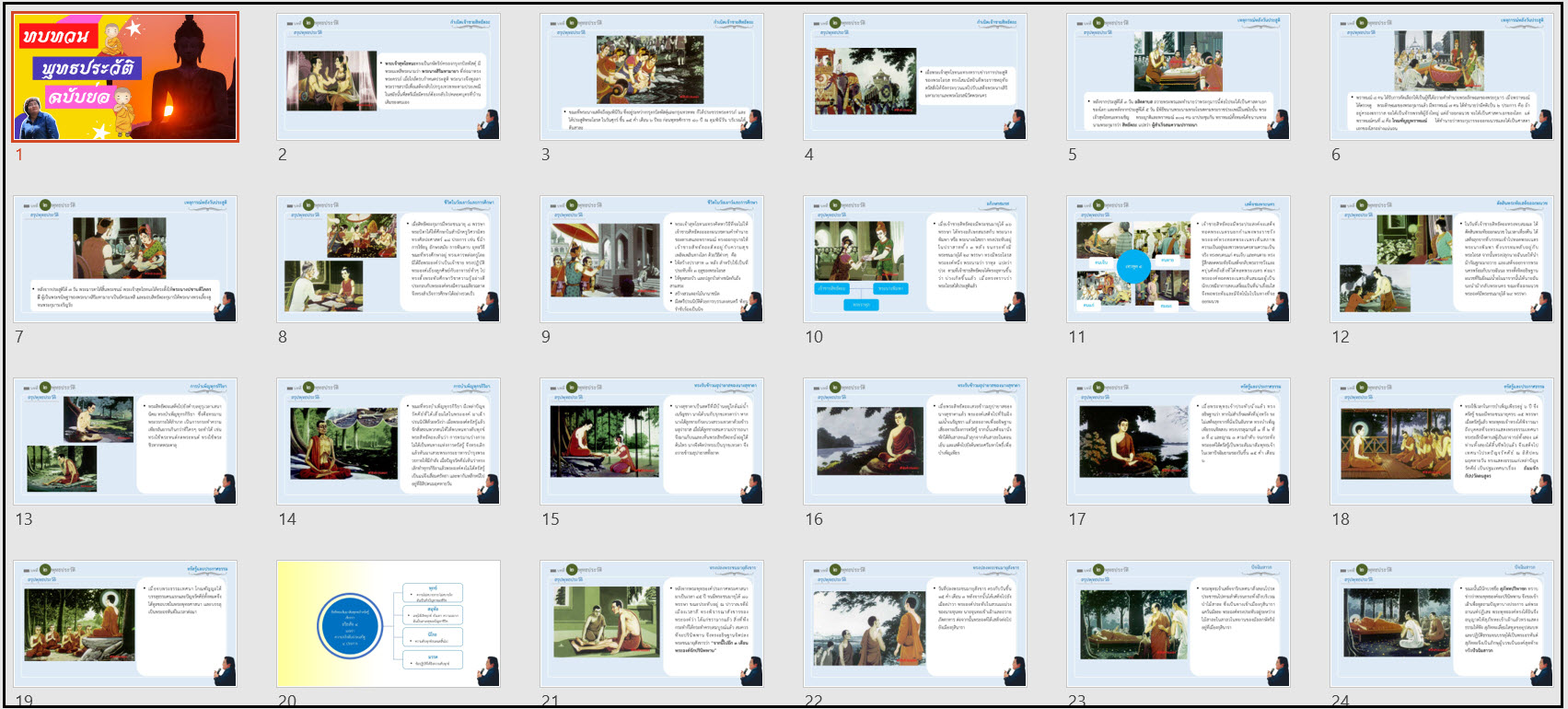
Task: Select slide 10 thumbnail
Action: click(x=915, y=259)
